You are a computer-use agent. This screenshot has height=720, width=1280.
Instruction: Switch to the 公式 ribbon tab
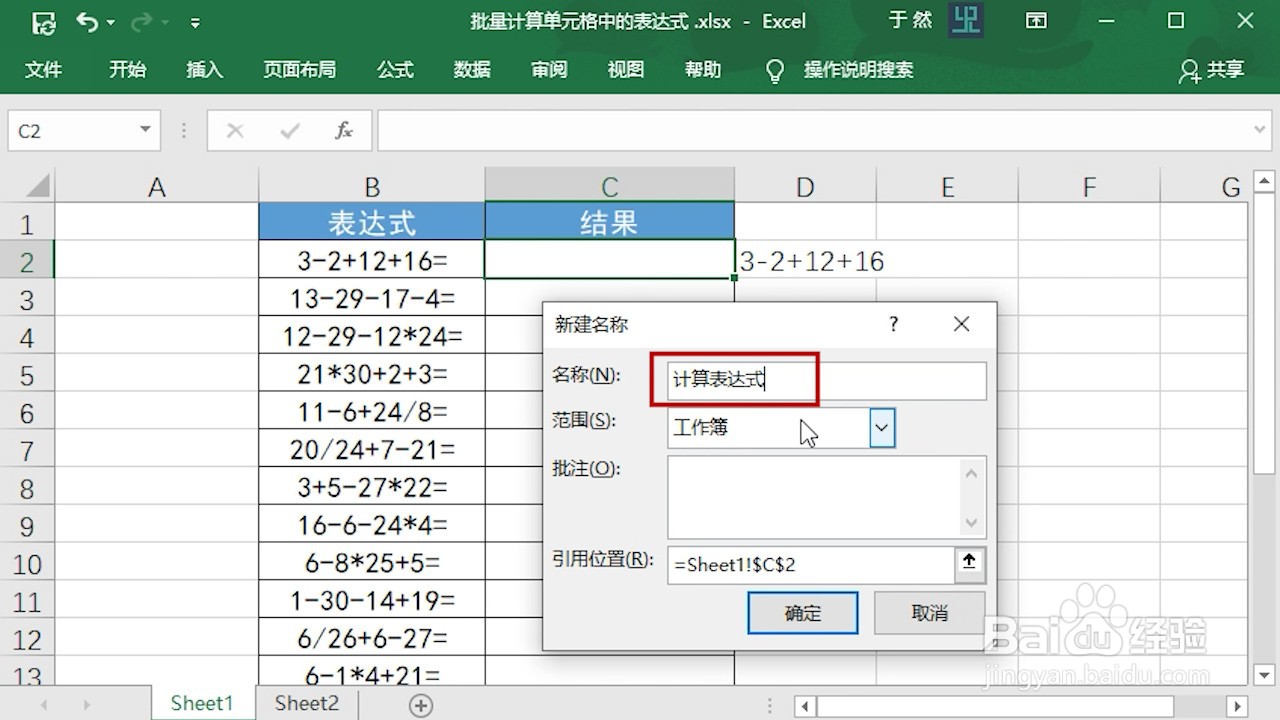pos(394,70)
